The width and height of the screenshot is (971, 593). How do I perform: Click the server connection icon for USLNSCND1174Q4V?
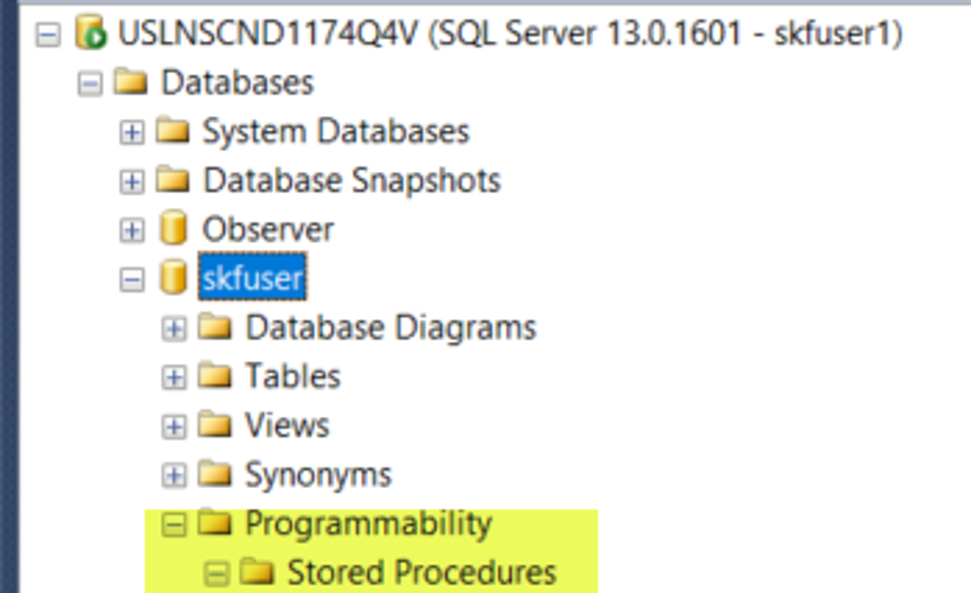[90, 32]
